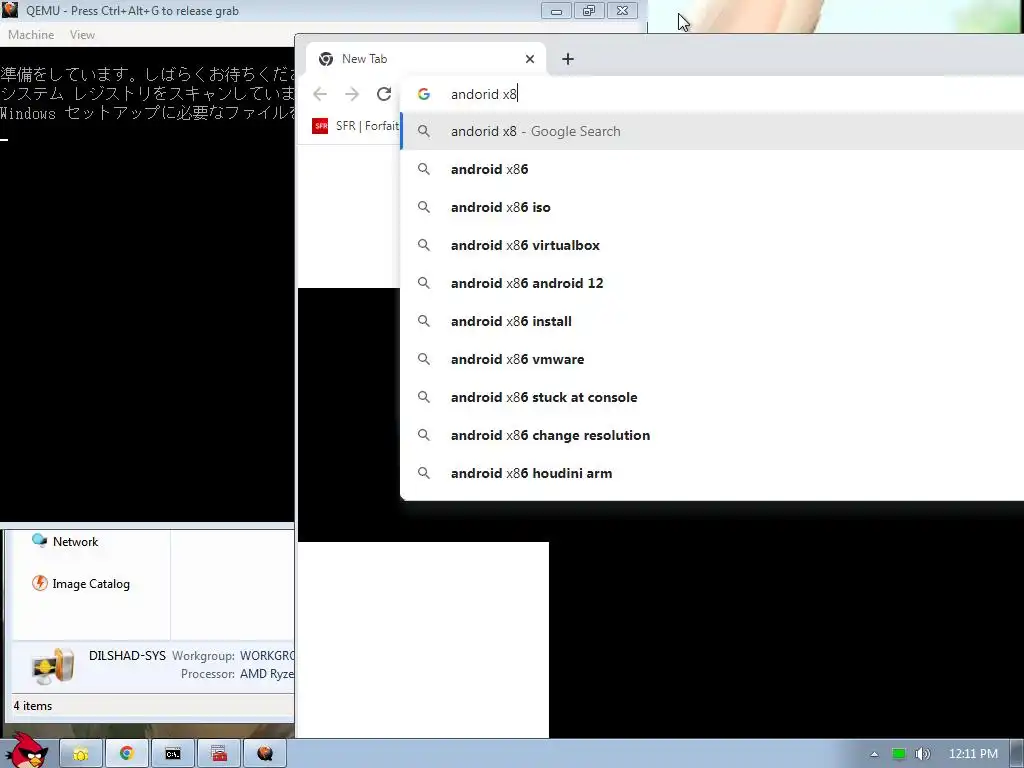The height and width of the screenshot is (768, 1024).
Task: Click Chrome's back arrow button
Action: click(x=320, y=94)
